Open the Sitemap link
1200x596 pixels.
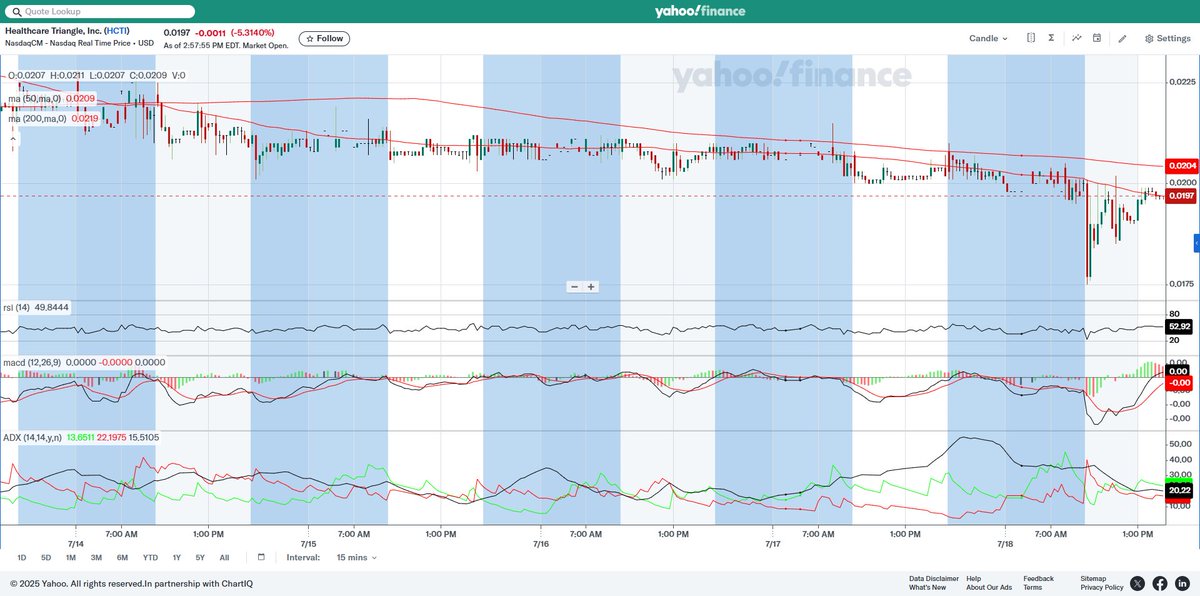(1093, 578)
